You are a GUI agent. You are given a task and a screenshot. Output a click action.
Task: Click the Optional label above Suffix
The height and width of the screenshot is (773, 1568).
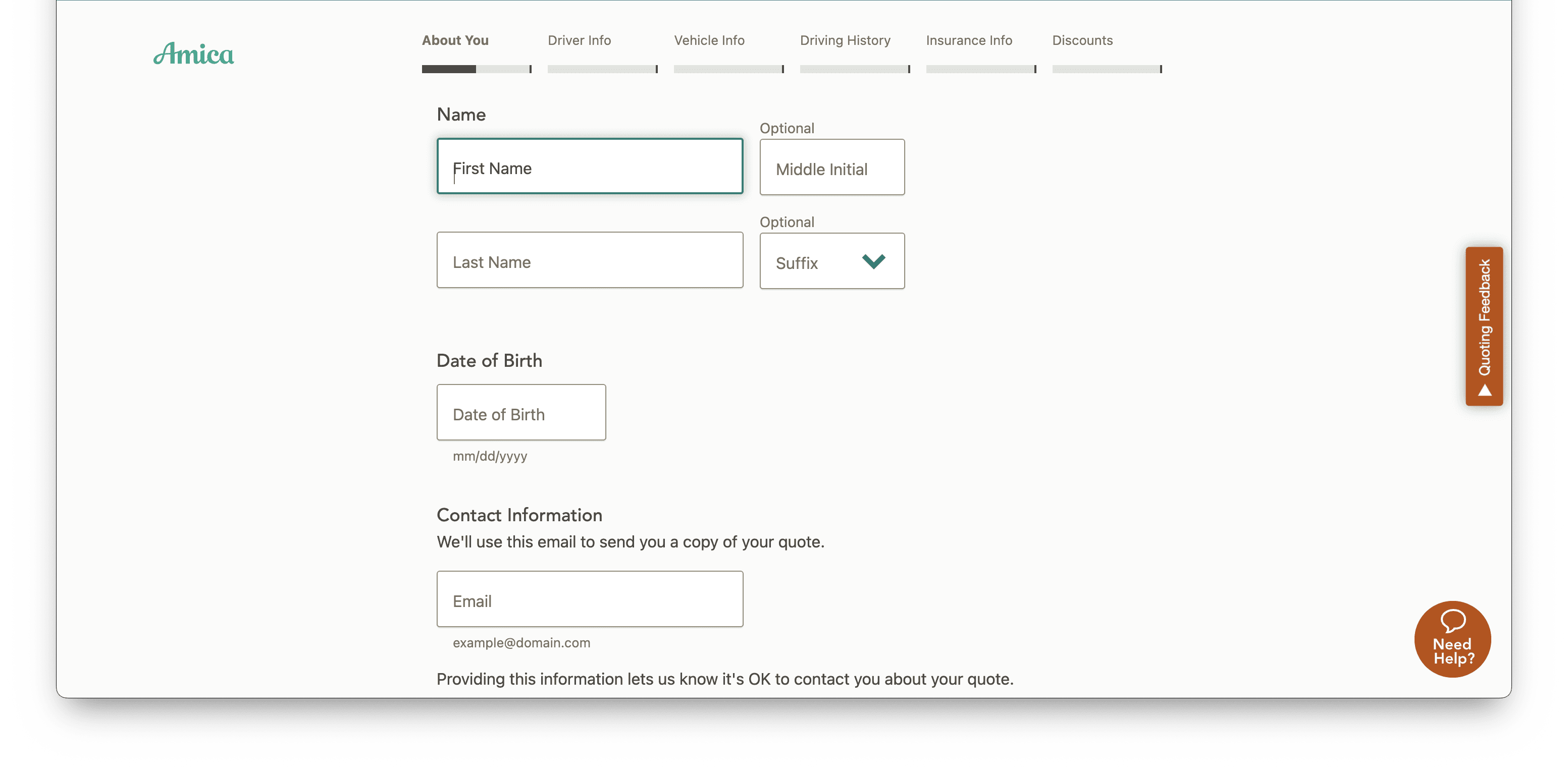pyautogui.click(x=787, y=222)
